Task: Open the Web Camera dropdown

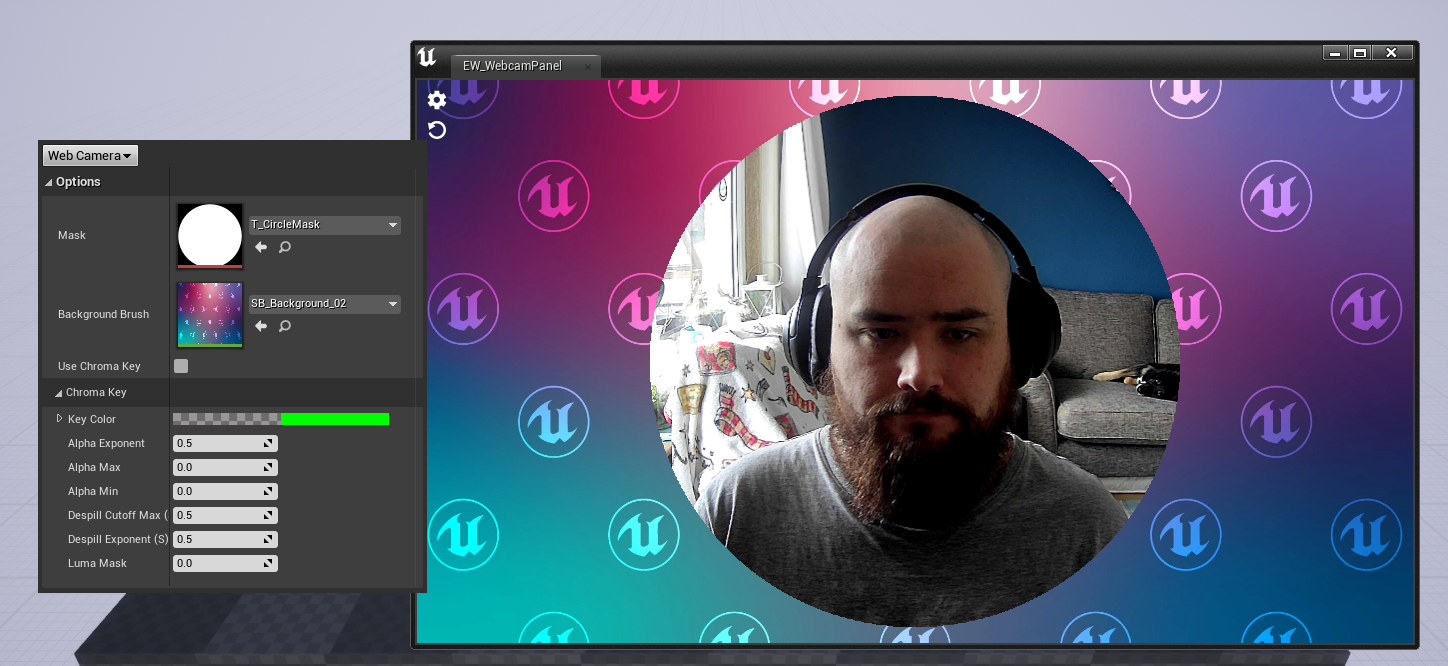Action: click(x=90, y=155)
